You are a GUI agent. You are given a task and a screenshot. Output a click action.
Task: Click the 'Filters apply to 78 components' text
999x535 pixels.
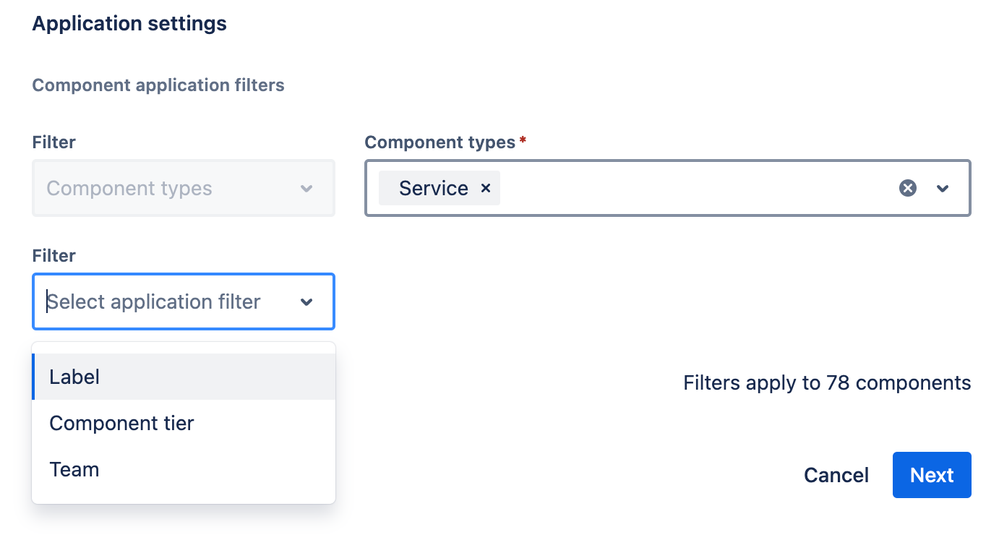pyautogui.click(x=826, y=382)
